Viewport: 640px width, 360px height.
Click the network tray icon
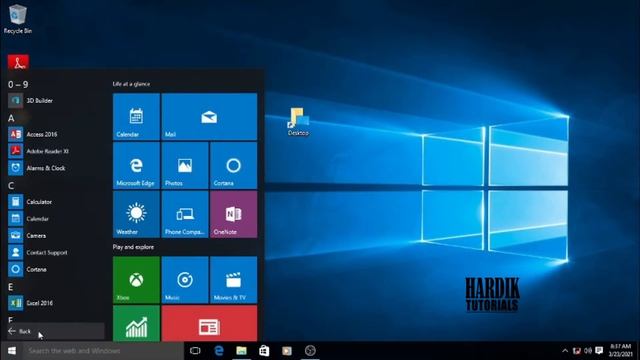[577, 351]
